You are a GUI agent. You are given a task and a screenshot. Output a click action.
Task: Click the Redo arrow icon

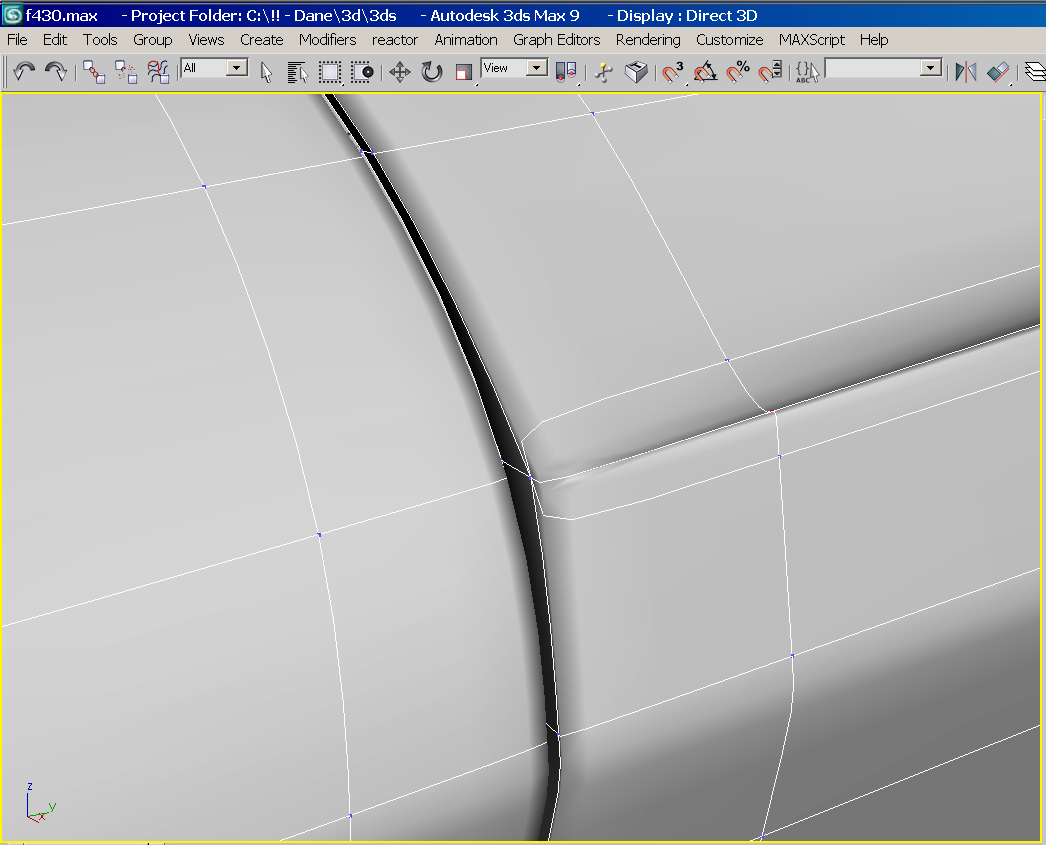coord(56,71)
